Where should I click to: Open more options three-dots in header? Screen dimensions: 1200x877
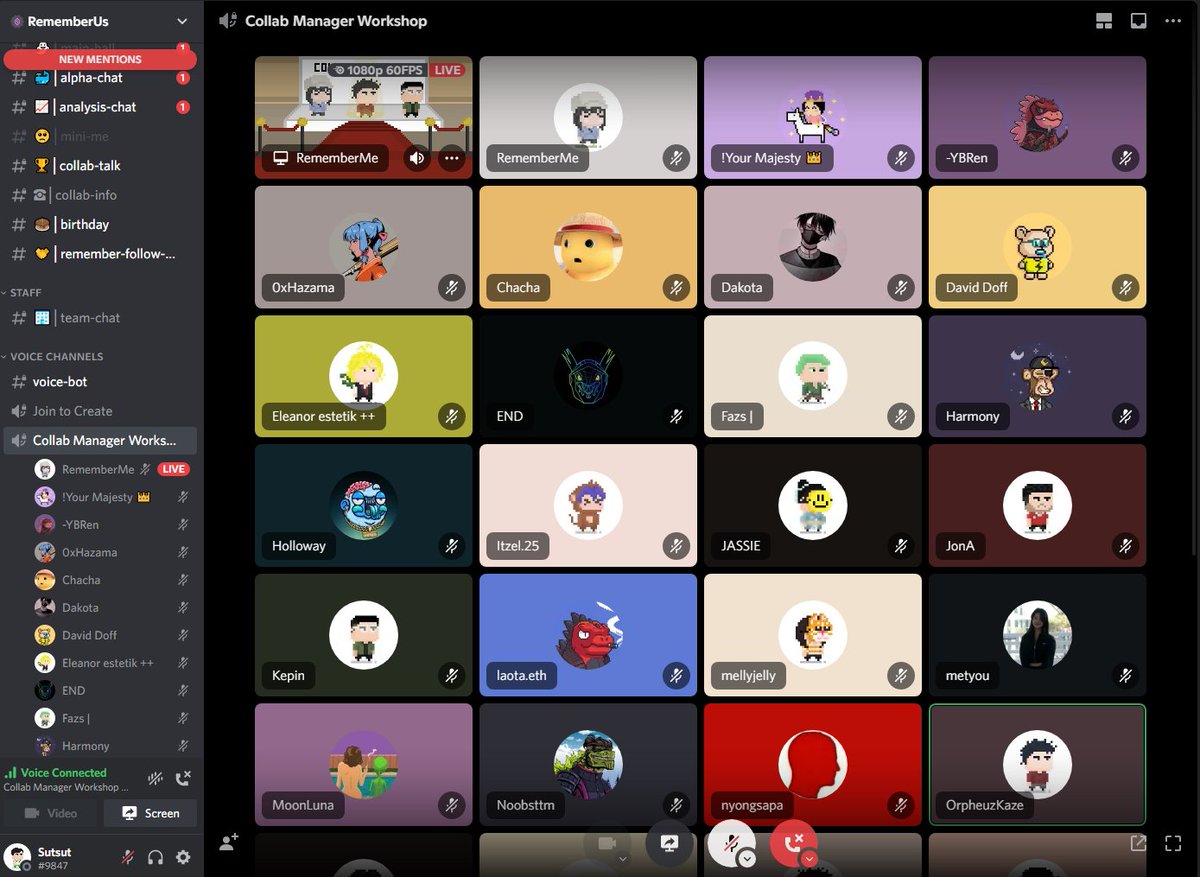pyautogui.click(x=1173, y=21)
